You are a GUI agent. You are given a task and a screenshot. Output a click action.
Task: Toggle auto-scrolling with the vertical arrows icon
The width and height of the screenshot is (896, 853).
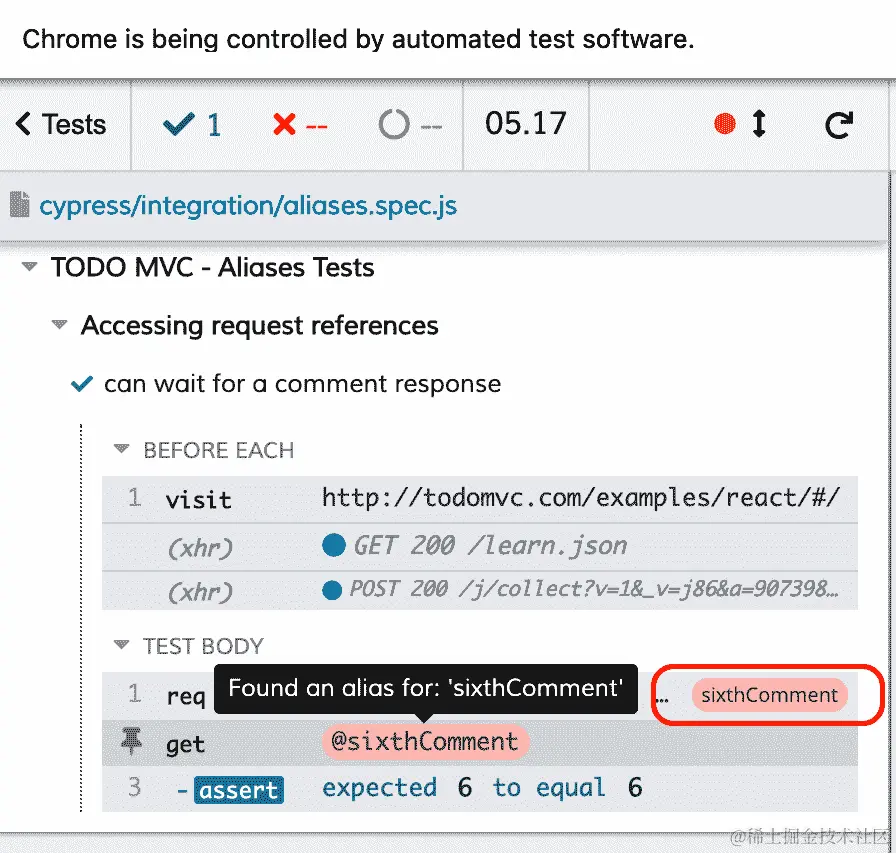coord(759,124)
